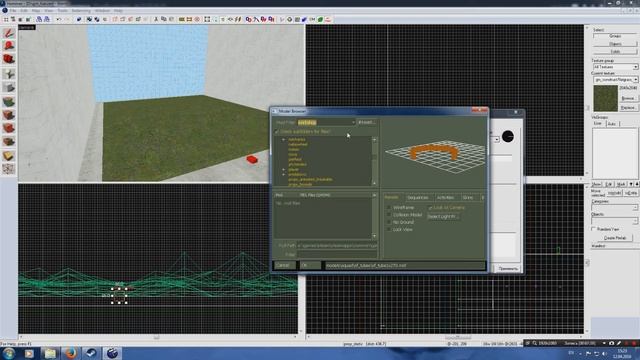The height and width of the screenshot is (360, 640).
Task: Click the Cut toolbar icon
Action: (156, 19)
